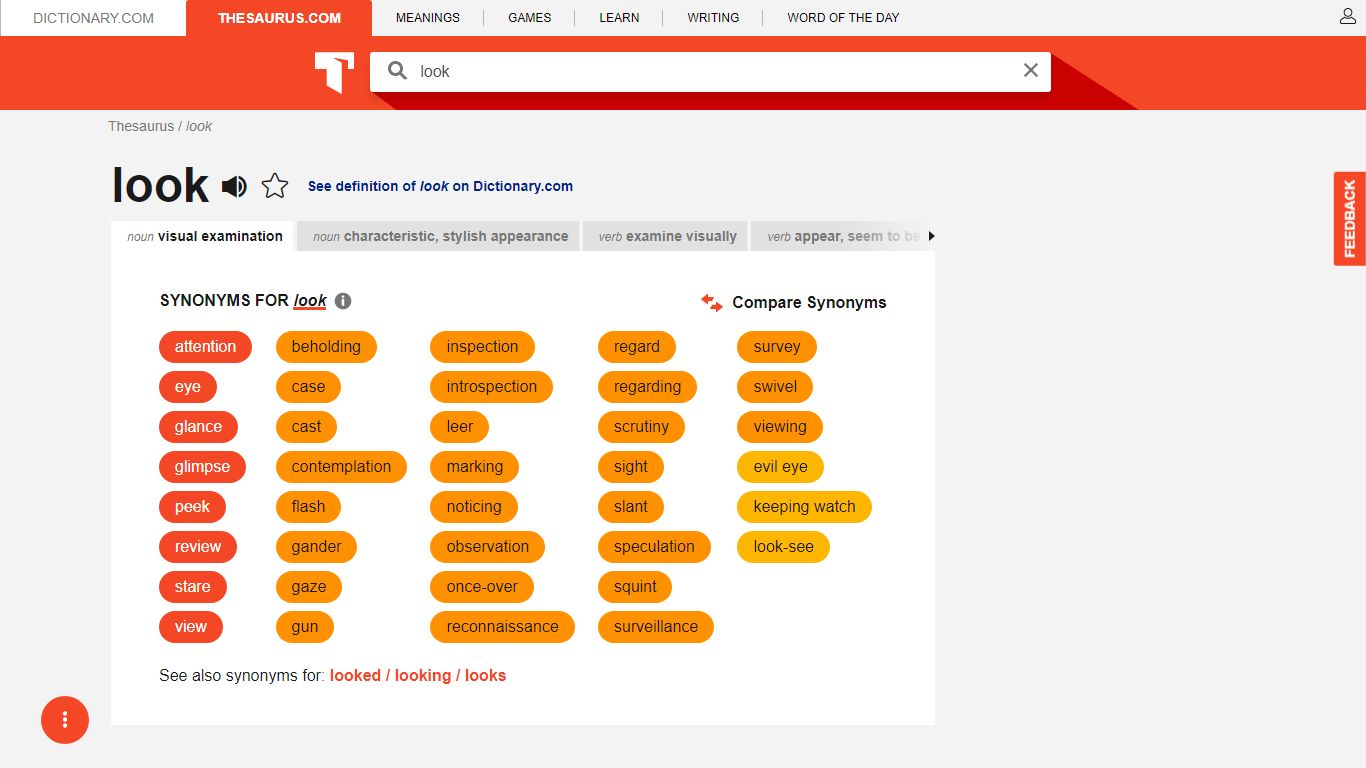Switch to the Dictionary.com tab
Screen dimensions: 1366x768
pos(93,18)
